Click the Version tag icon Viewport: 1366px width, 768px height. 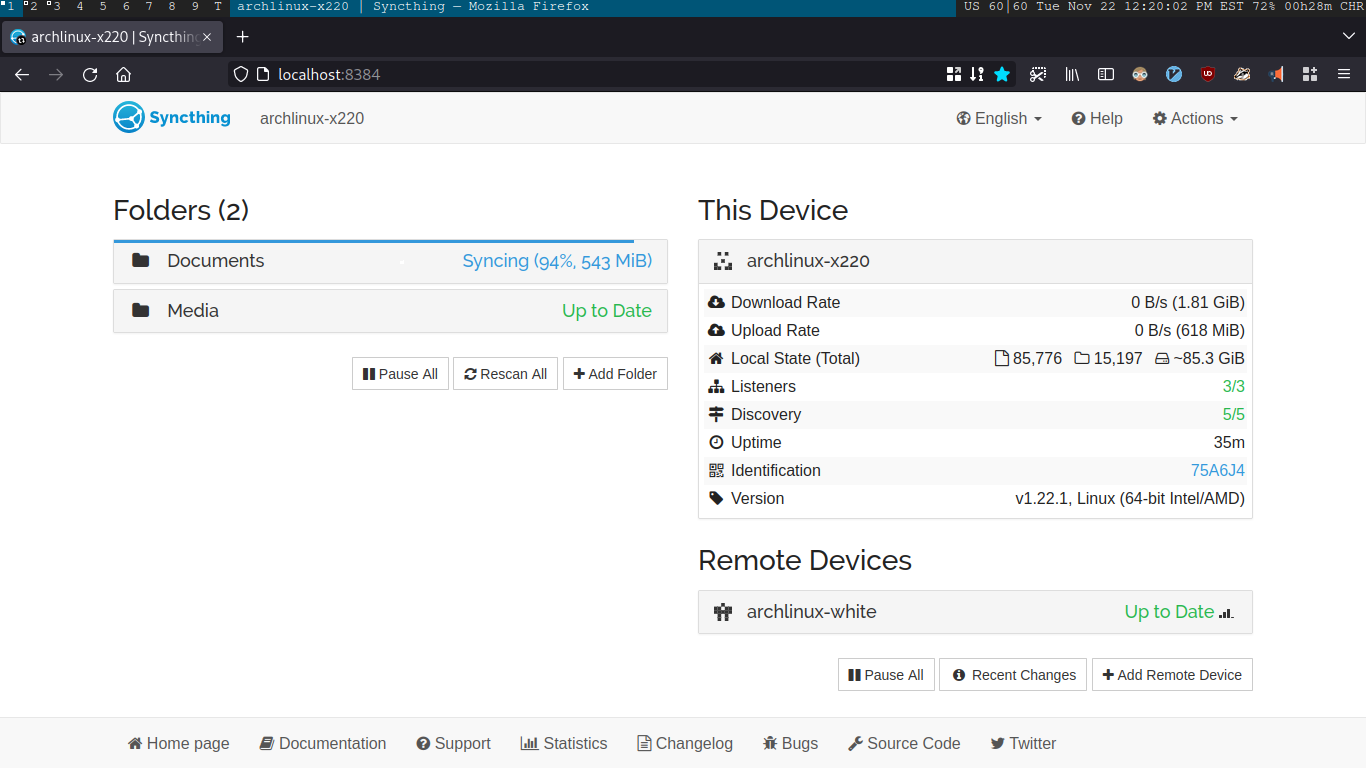(x=716, y=498)
